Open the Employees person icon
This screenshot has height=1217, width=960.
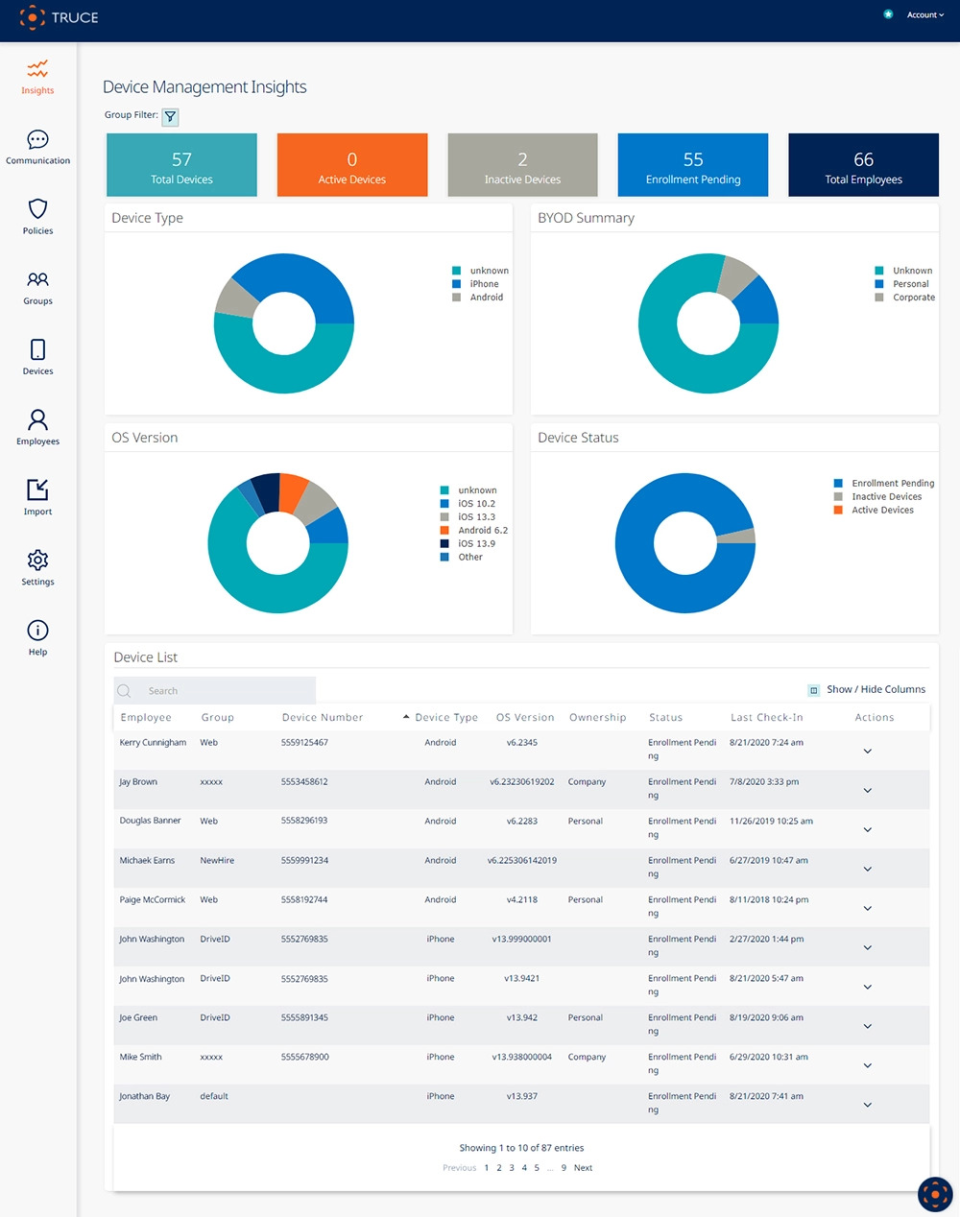point(37,420)
